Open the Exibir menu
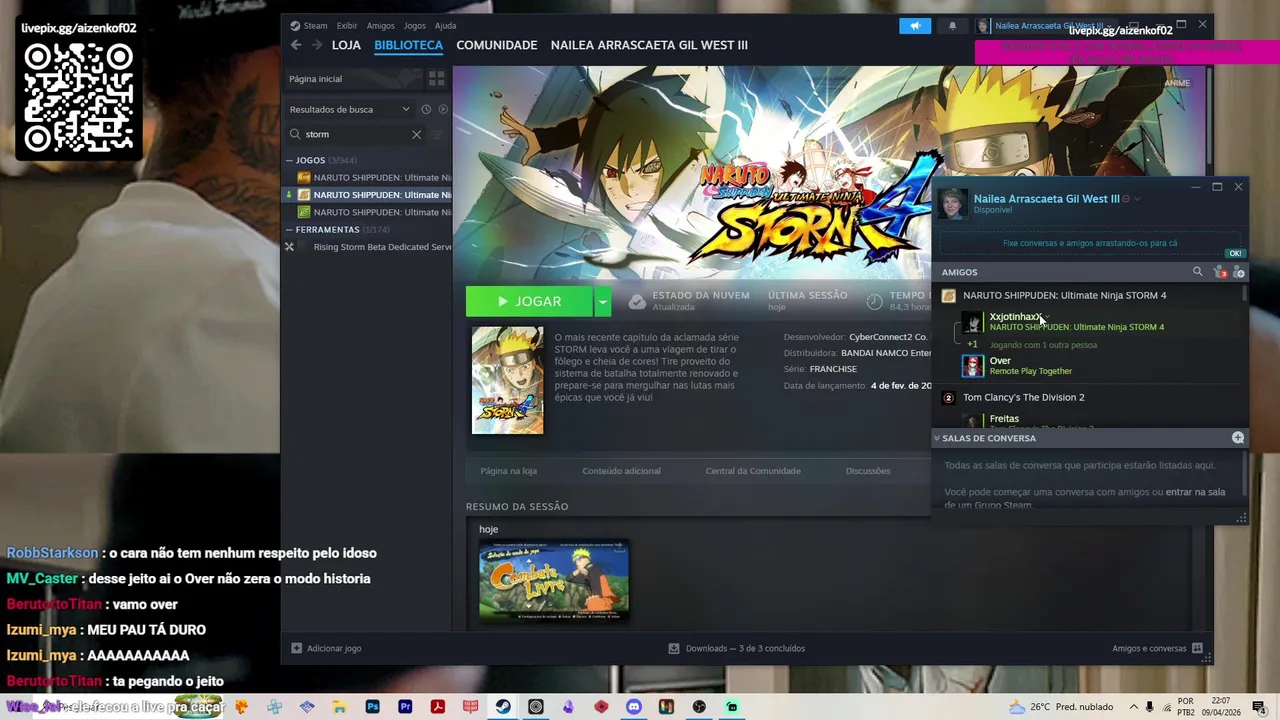1280x720 pixels. point(347,26)
